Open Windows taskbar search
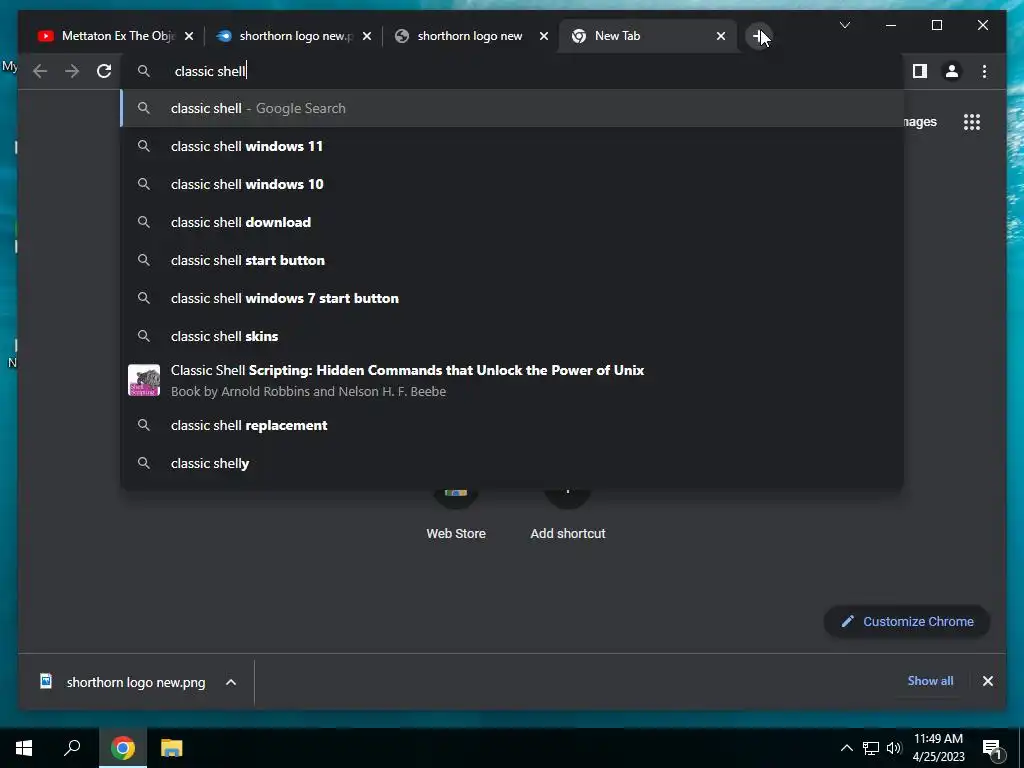This screenshot has height=768, width=1024. [72, 748]
